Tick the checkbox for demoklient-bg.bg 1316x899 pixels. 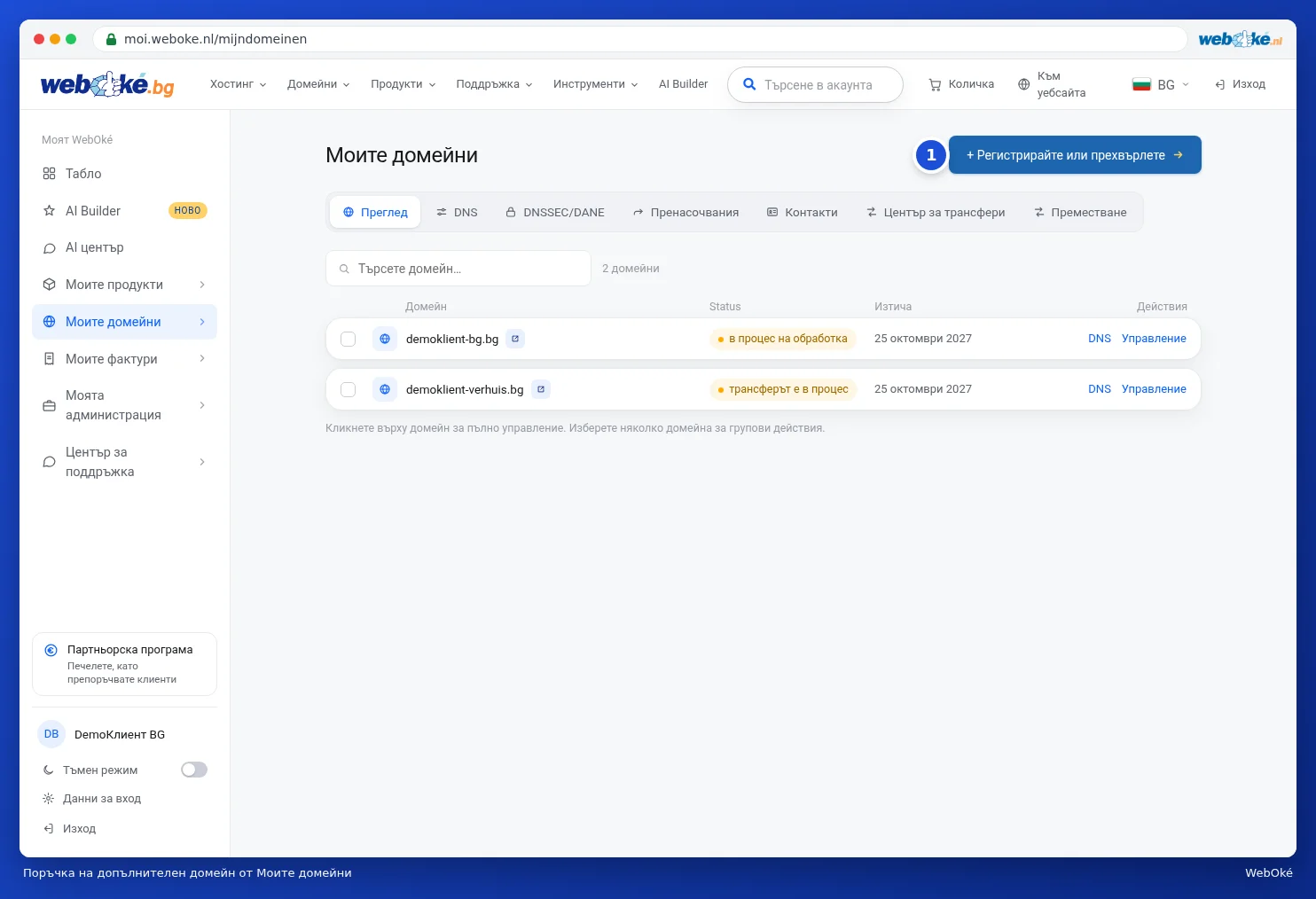click(349, 339)
